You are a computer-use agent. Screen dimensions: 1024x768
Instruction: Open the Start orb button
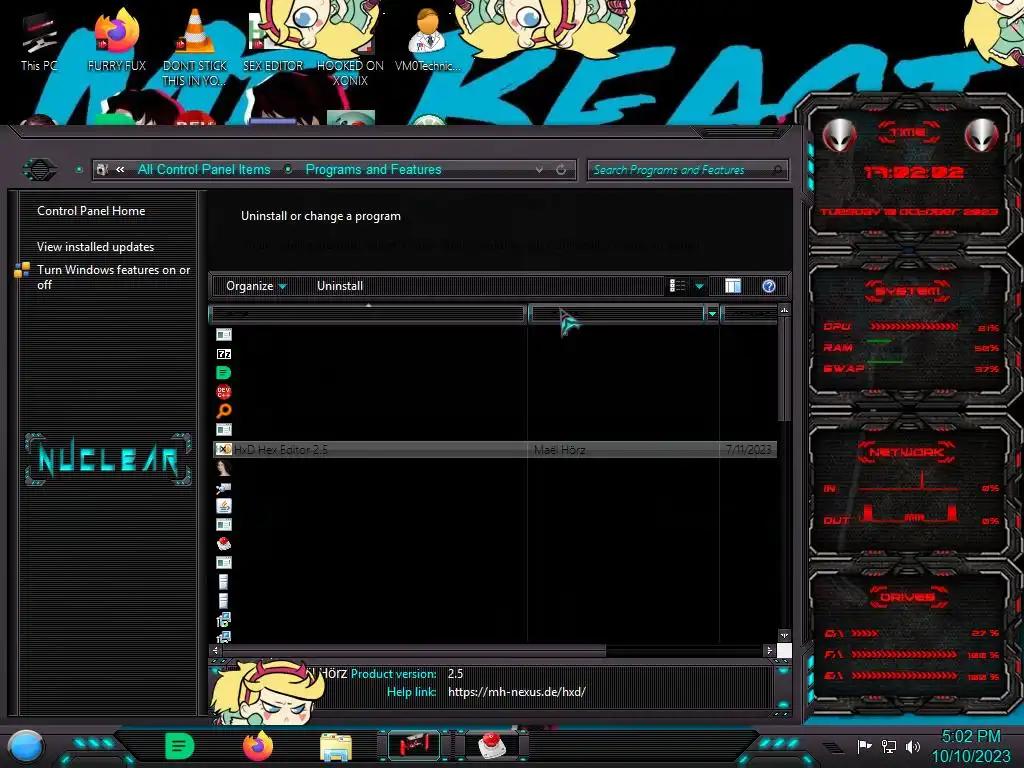point(26,746)
